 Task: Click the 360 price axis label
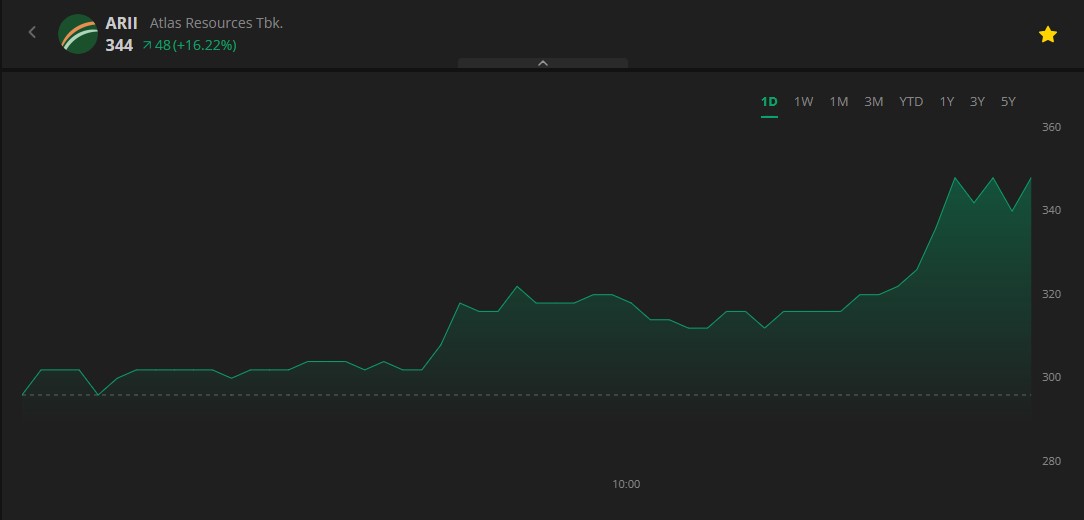[1051, 127]
